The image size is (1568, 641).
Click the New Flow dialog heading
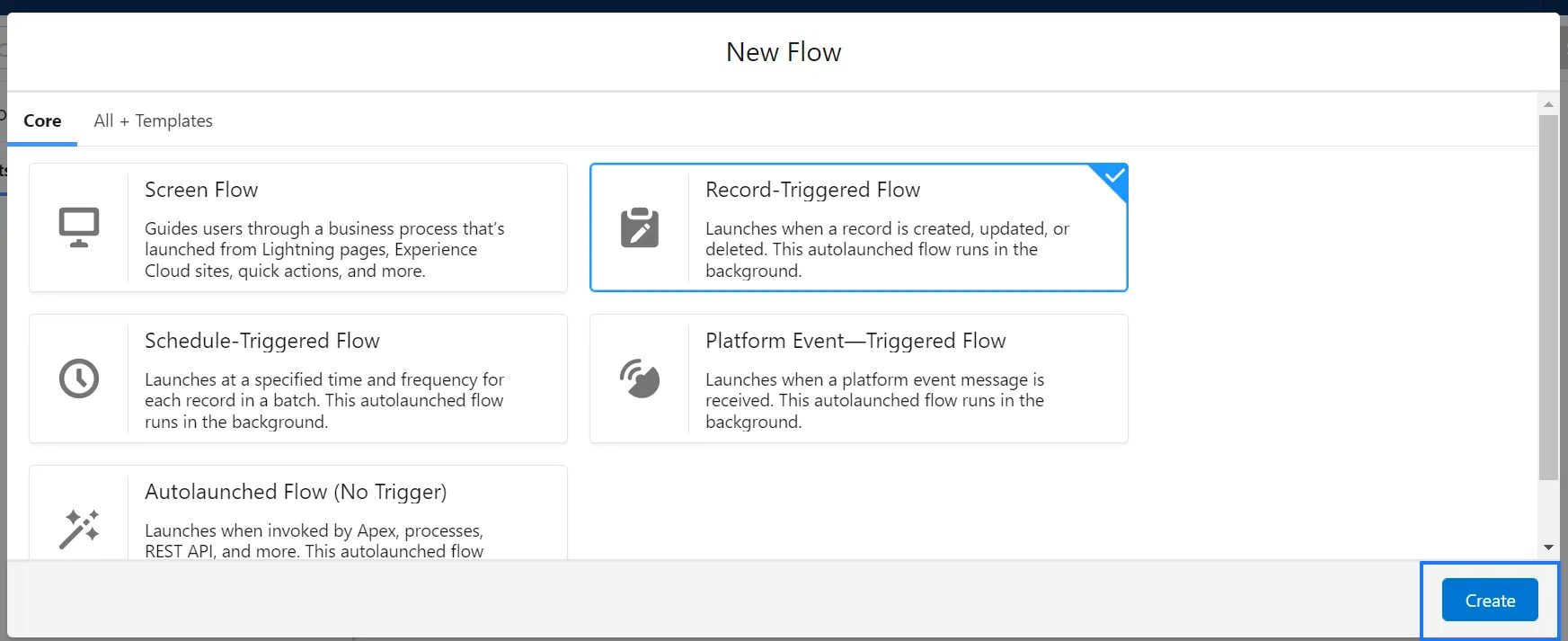pyautogui.click(x=784, y=52)
